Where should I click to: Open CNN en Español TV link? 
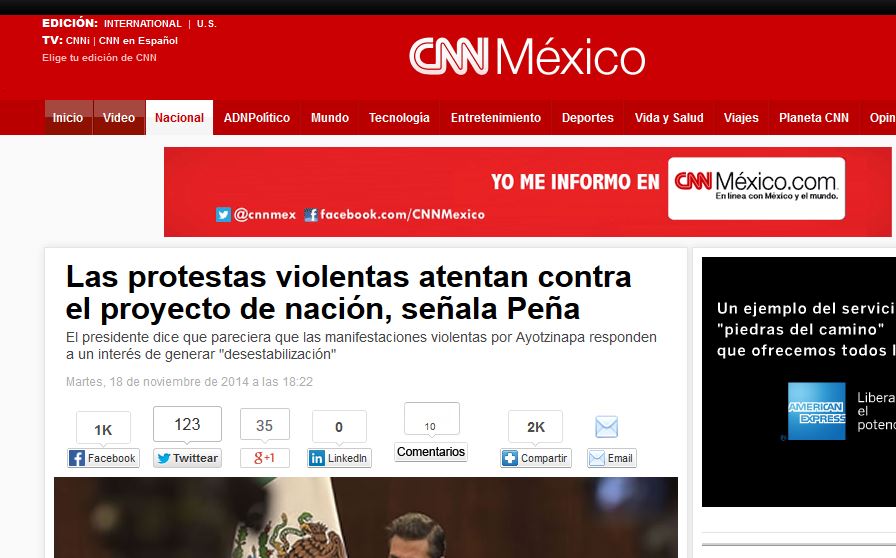138,41
